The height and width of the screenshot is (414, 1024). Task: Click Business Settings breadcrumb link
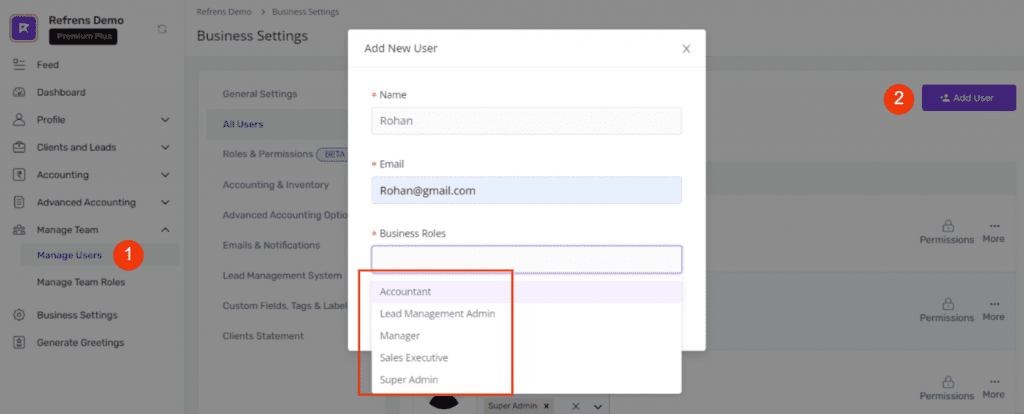(x=306, y=12)
